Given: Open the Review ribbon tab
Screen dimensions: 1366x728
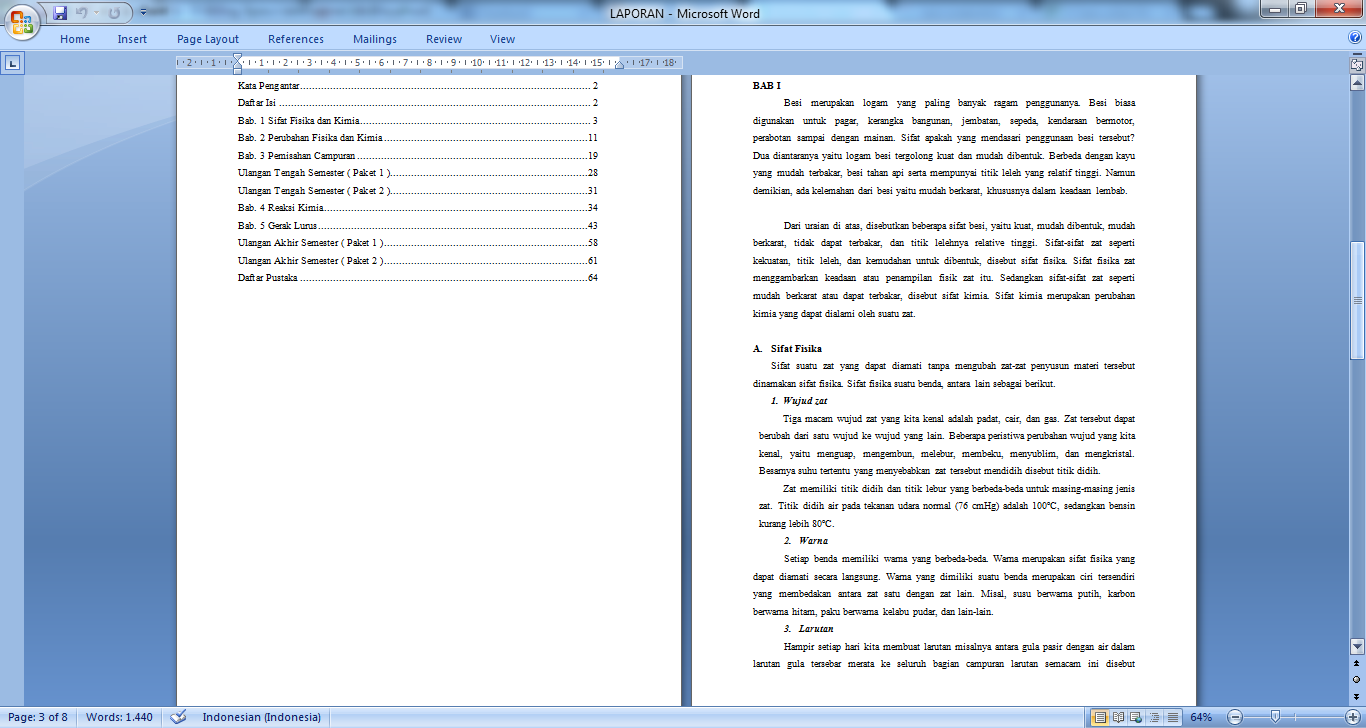Looking at the screenshot, I should tap(444, 39).
